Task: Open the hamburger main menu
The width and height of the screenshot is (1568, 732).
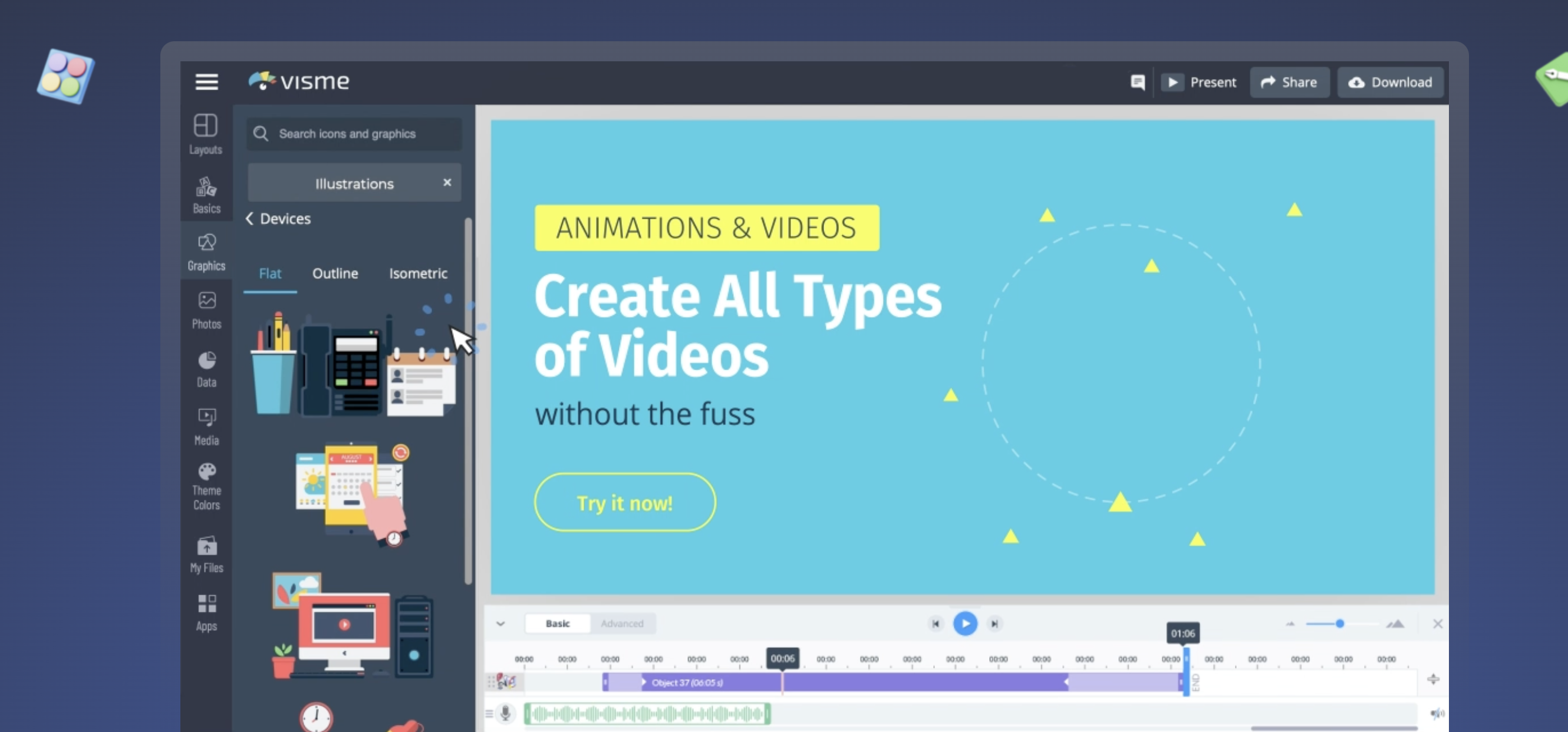Action: [206, 81]
